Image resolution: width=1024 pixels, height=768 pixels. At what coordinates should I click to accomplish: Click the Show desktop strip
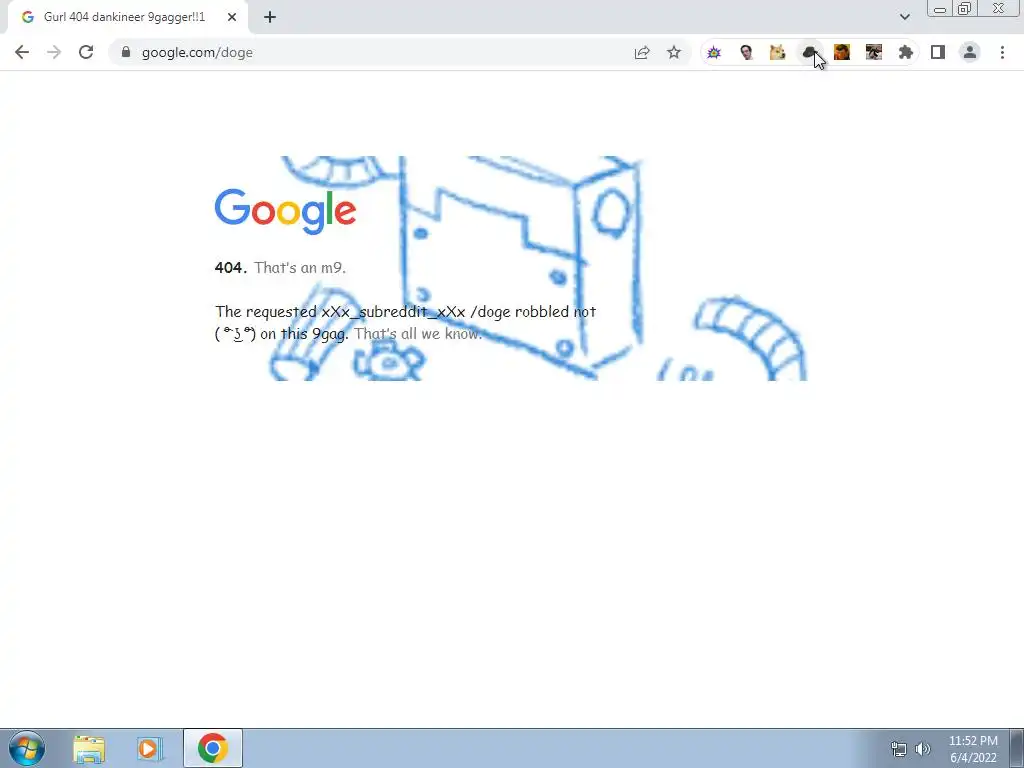pos(1017,748)
